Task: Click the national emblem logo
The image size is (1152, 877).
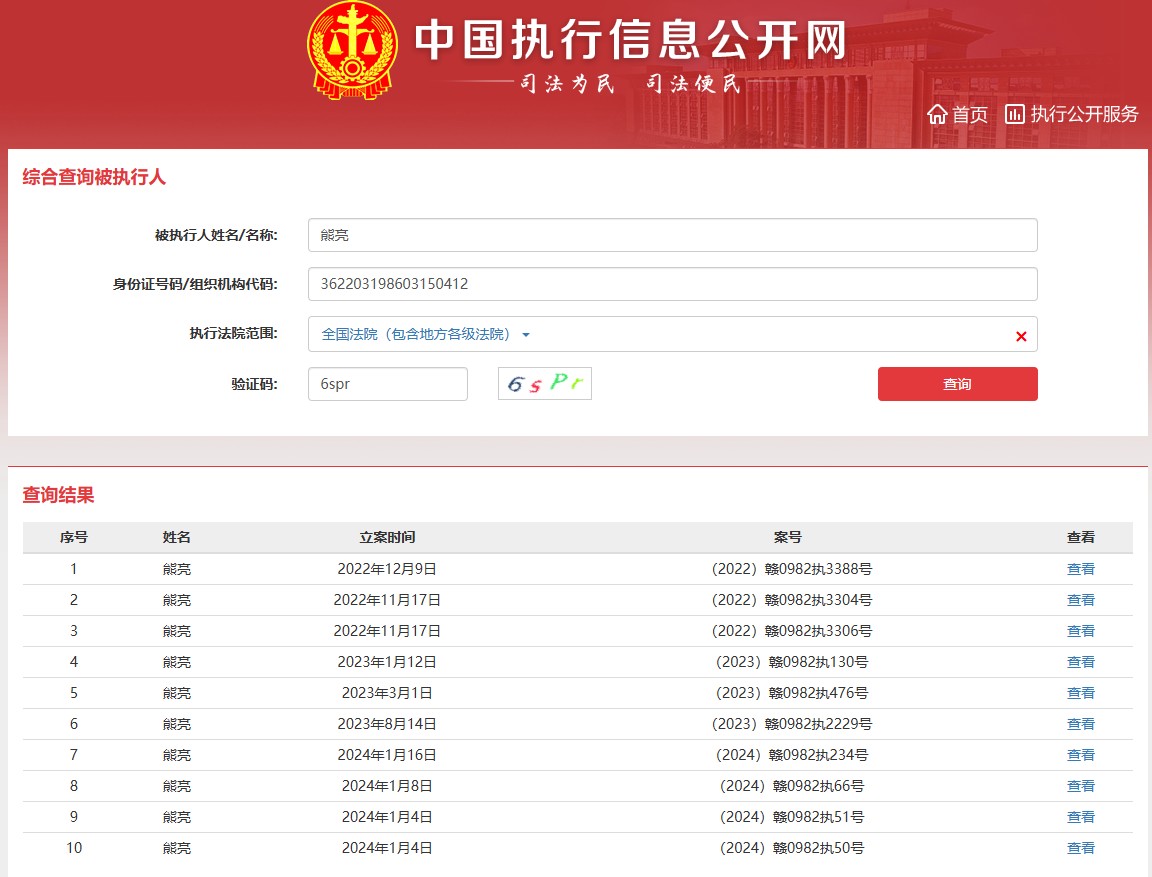Action: coord(353,51)
